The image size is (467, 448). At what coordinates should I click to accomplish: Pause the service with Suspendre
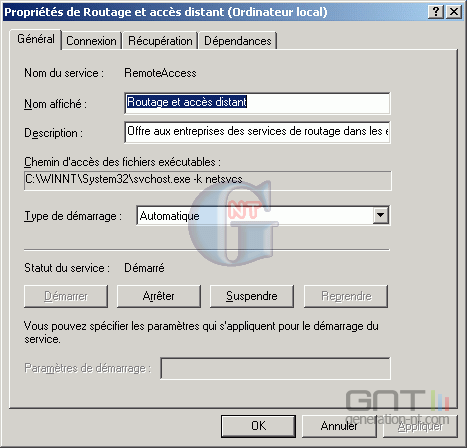pyautogui.click(x=252, y=296)
